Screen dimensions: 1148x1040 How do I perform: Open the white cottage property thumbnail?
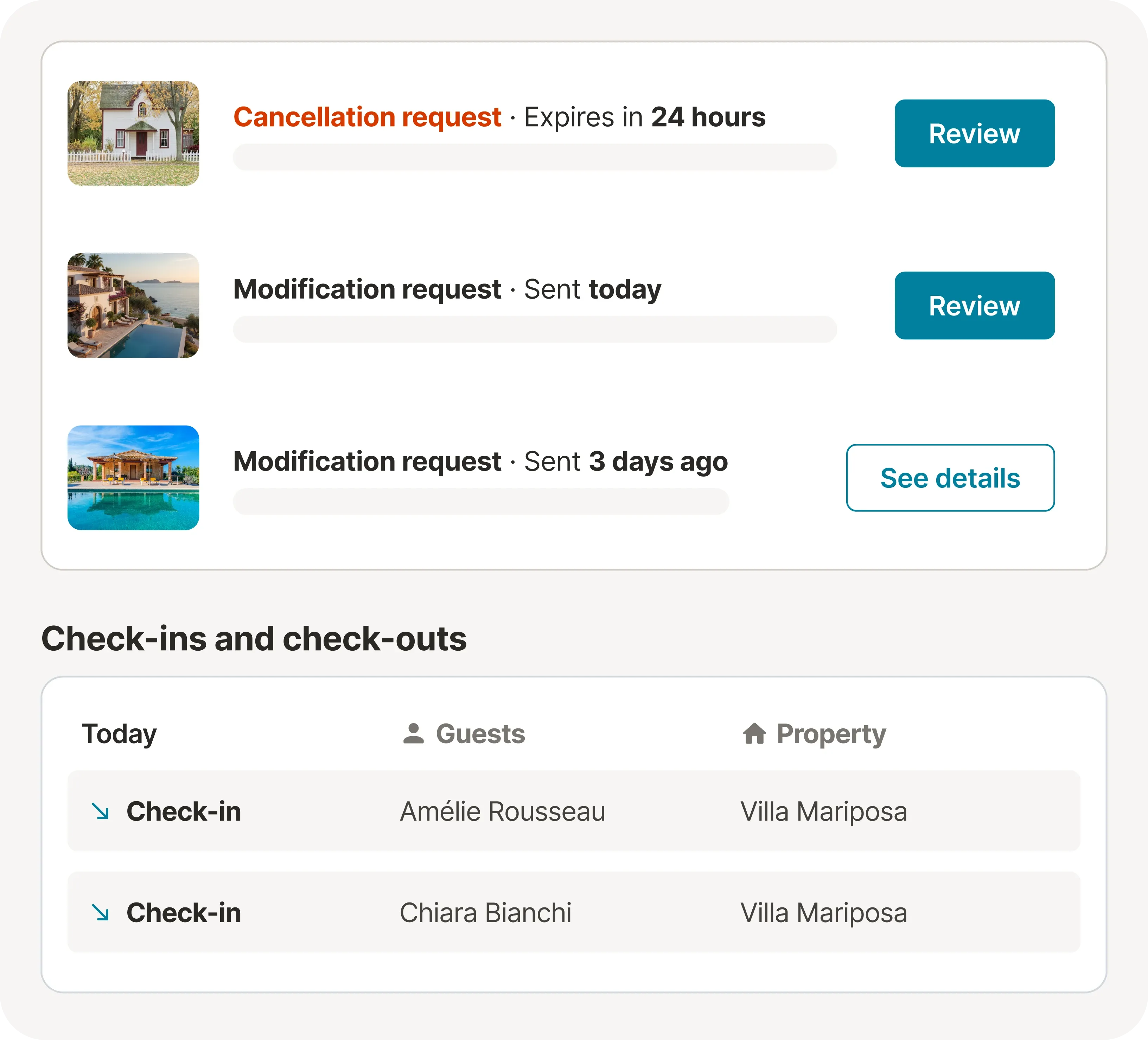pyautogui.click(x=133, y=133)
